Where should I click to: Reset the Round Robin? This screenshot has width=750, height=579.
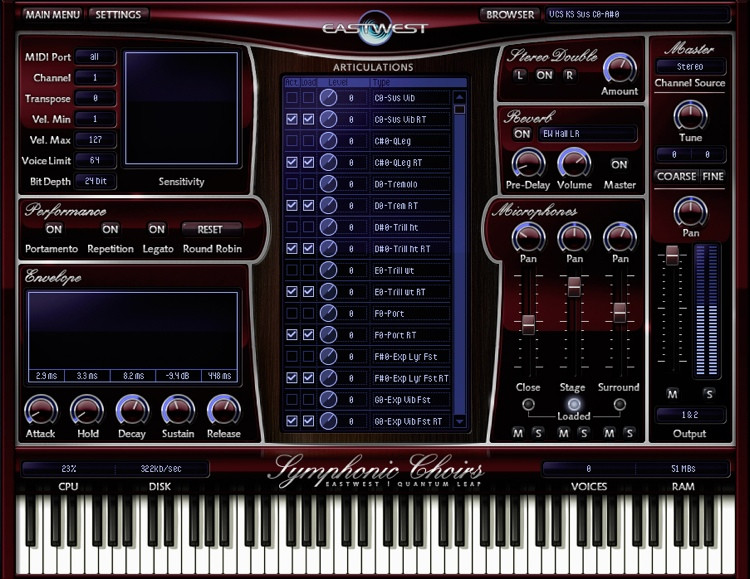[x=210, y=229]
